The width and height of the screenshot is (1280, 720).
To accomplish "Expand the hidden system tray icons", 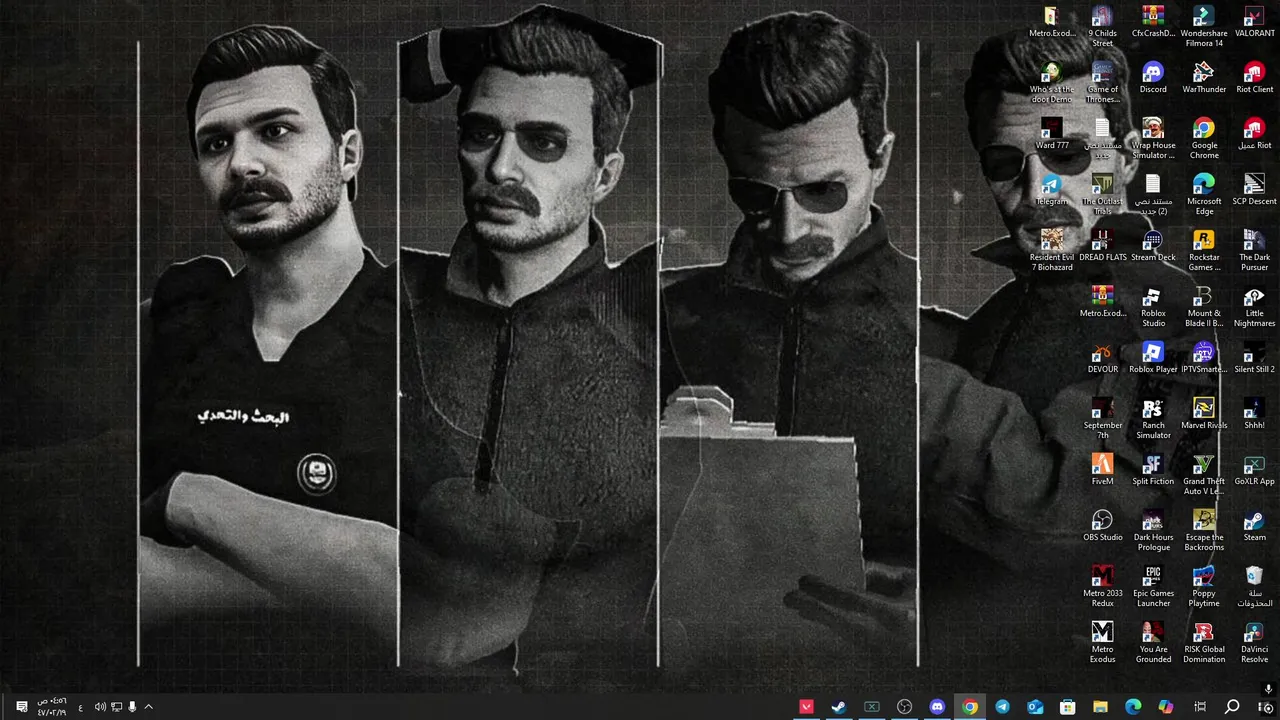I will click(148, 707).
